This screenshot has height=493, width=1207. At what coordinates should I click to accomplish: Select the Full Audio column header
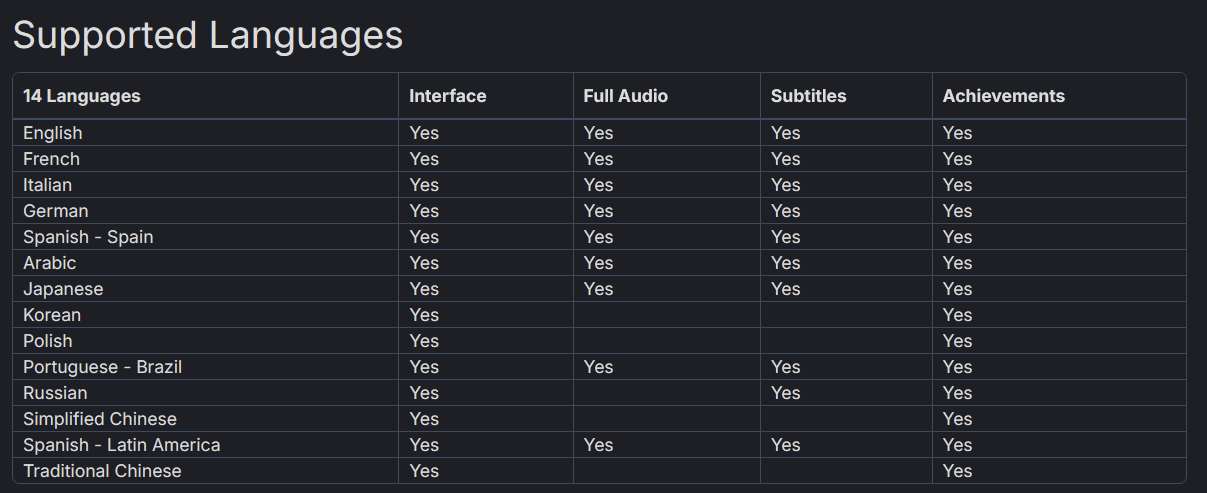(625, 96)
